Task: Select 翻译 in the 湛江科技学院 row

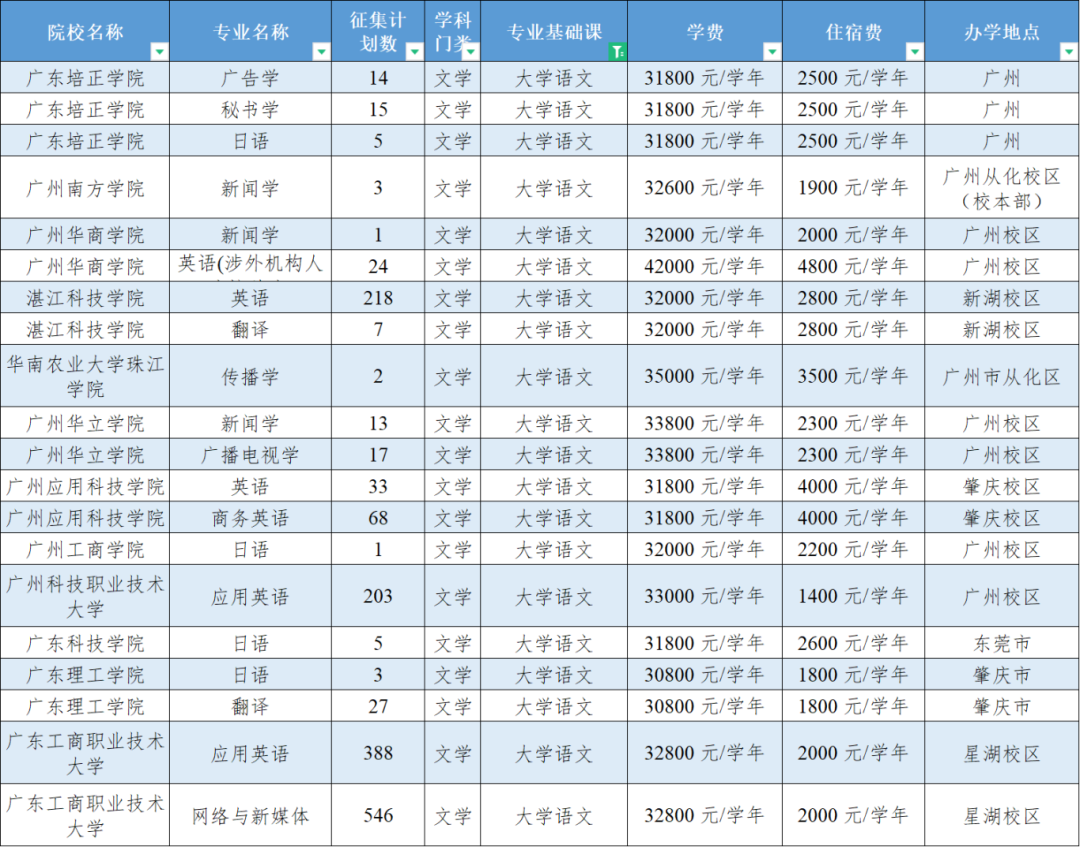Action: click(251, 329)
